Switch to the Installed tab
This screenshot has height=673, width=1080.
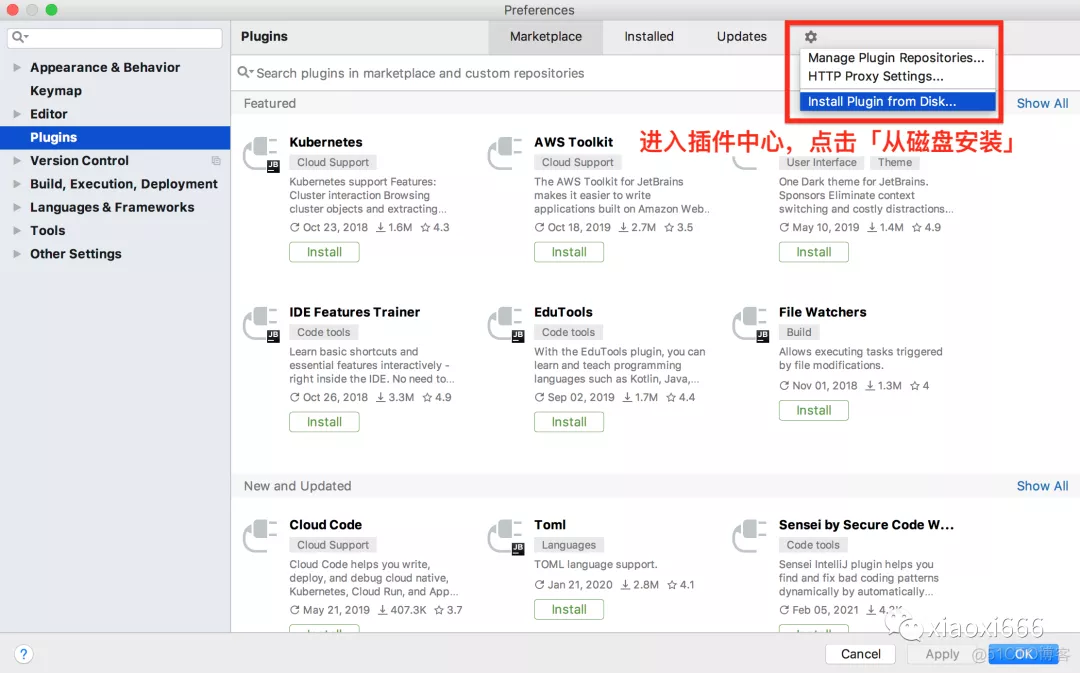tap(648, 36)
